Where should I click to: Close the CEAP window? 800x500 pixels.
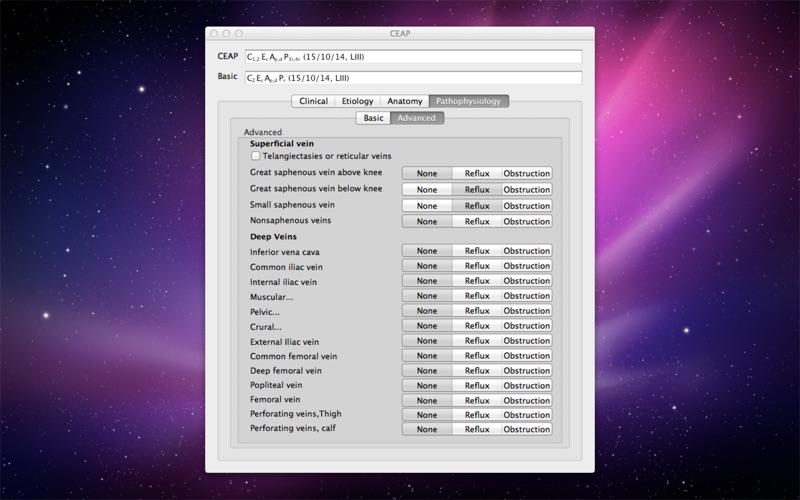[x=214, y=33]
